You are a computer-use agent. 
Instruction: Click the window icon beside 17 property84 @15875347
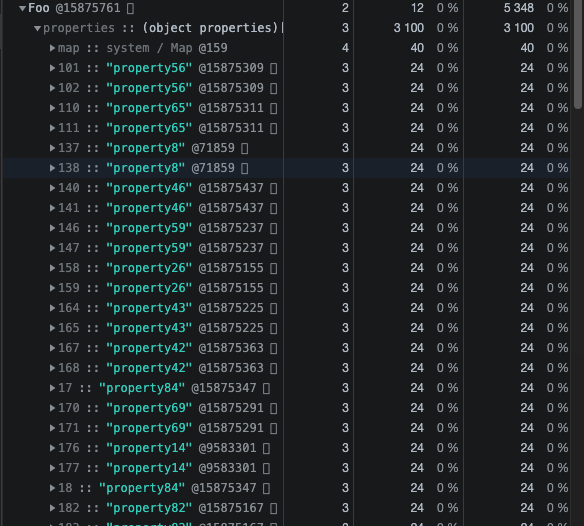pyautogui.click(x=266, y=388)
